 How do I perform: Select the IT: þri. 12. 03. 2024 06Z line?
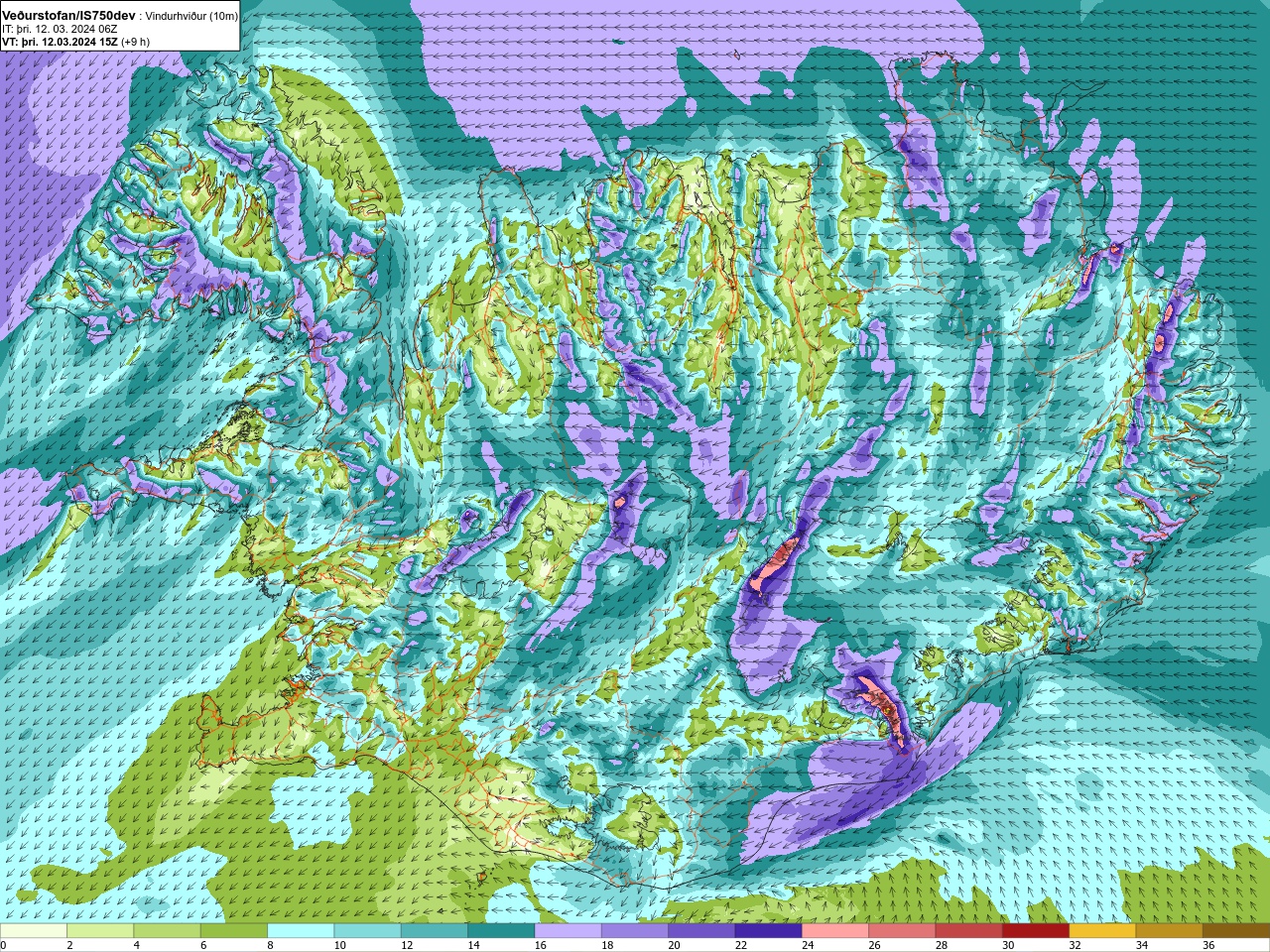pyautogui.click(x=60, y=29)
